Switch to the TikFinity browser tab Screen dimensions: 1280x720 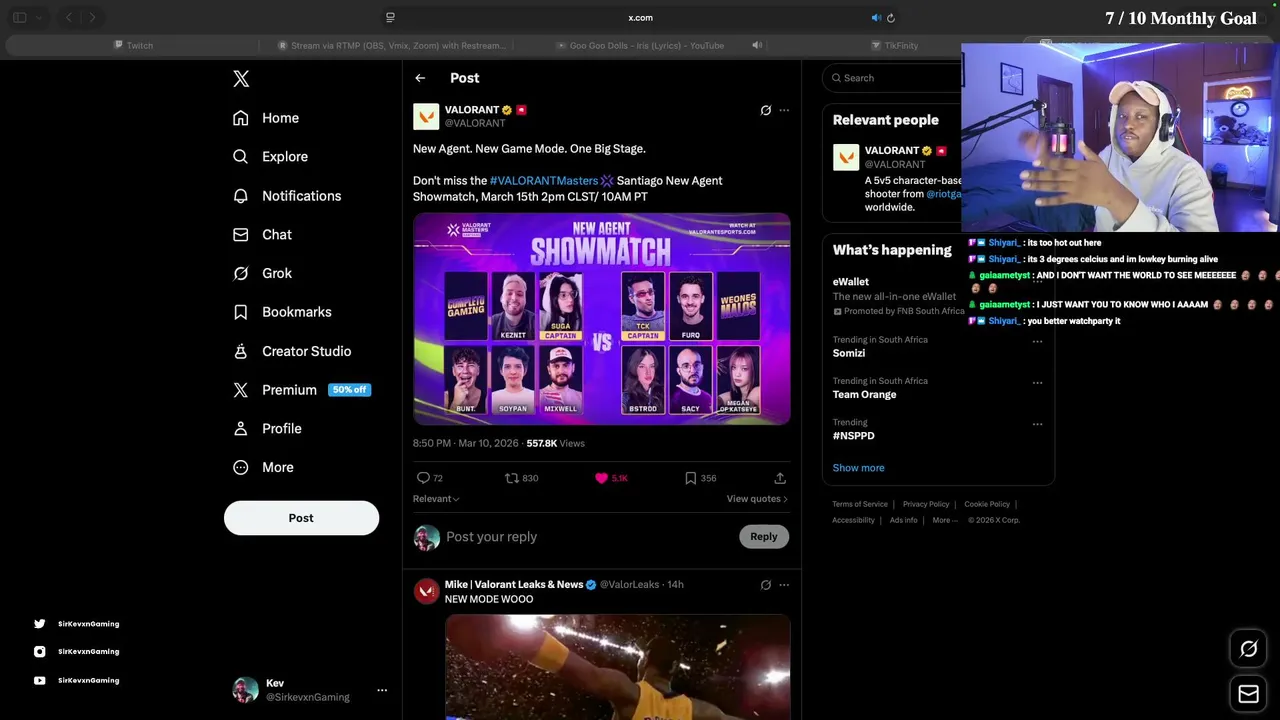[x=894, y=45]
